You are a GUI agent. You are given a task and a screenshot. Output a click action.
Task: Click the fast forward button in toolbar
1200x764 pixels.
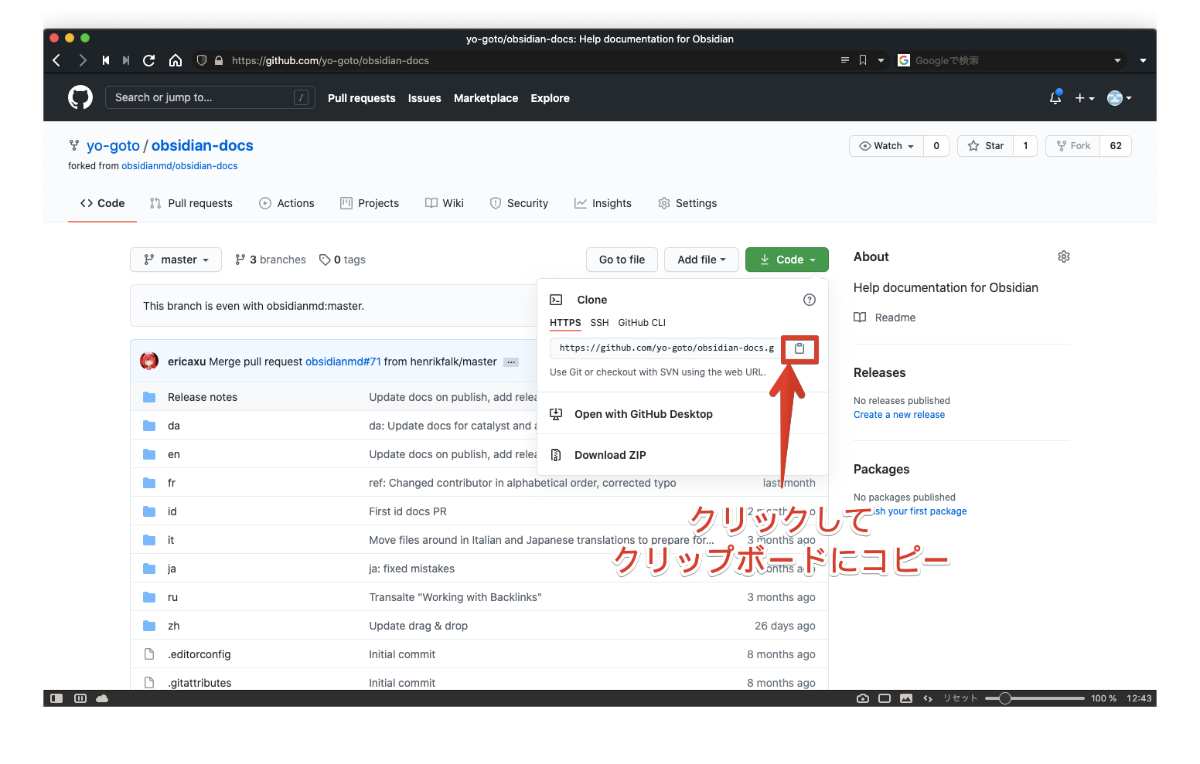pos(126,60)
